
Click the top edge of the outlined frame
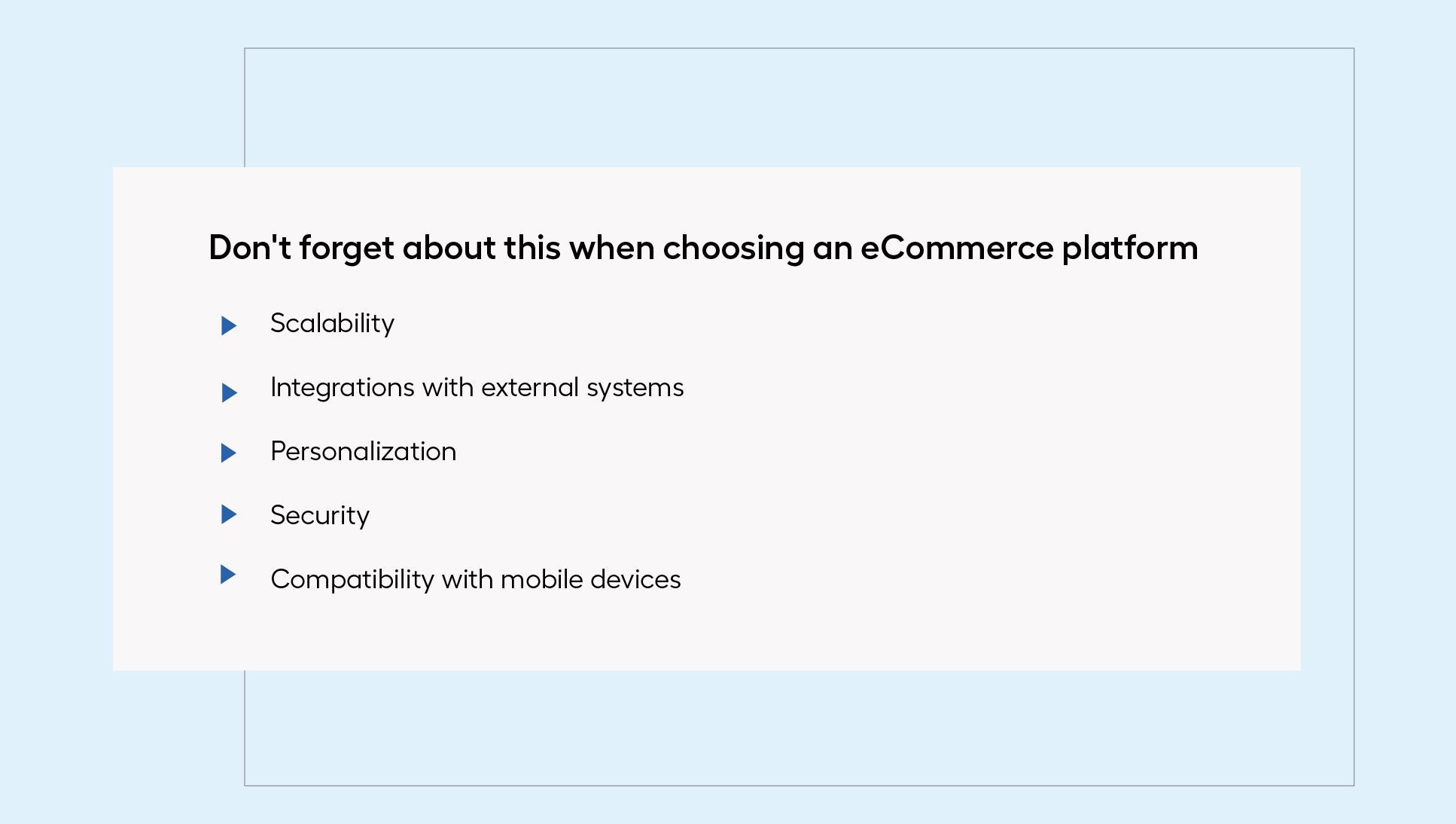(799, 48)
